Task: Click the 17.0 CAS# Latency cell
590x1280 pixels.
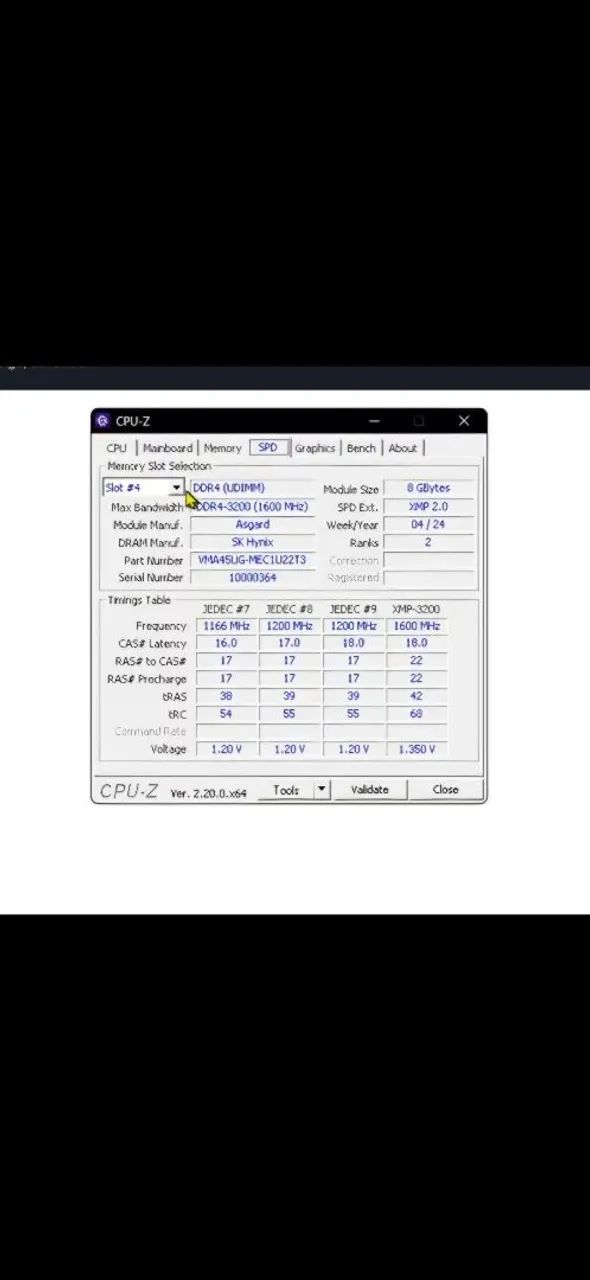Action: [x=289, y=643]
